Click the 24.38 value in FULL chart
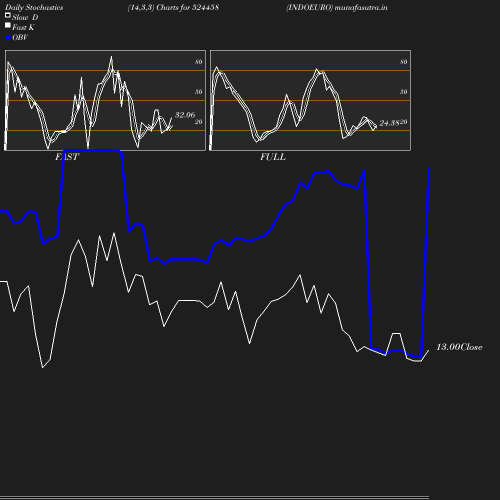 pyautogui.click(x=389, y=123)
